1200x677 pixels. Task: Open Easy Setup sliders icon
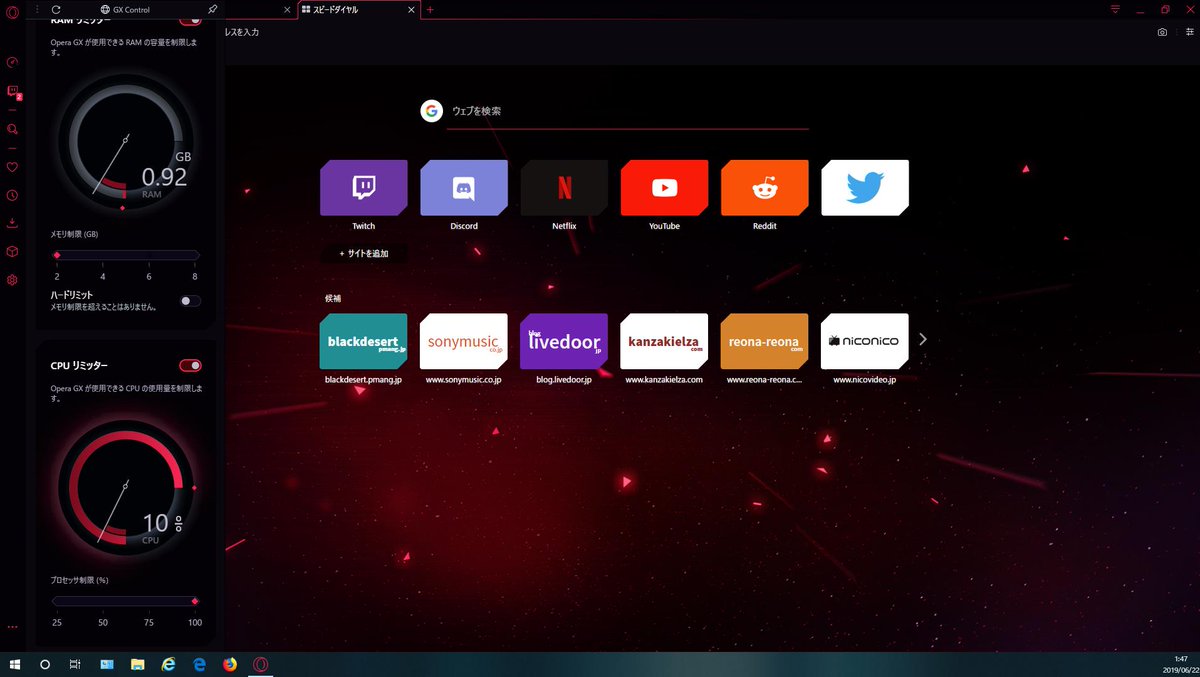pyautogui.click(x=1189, y=32)
